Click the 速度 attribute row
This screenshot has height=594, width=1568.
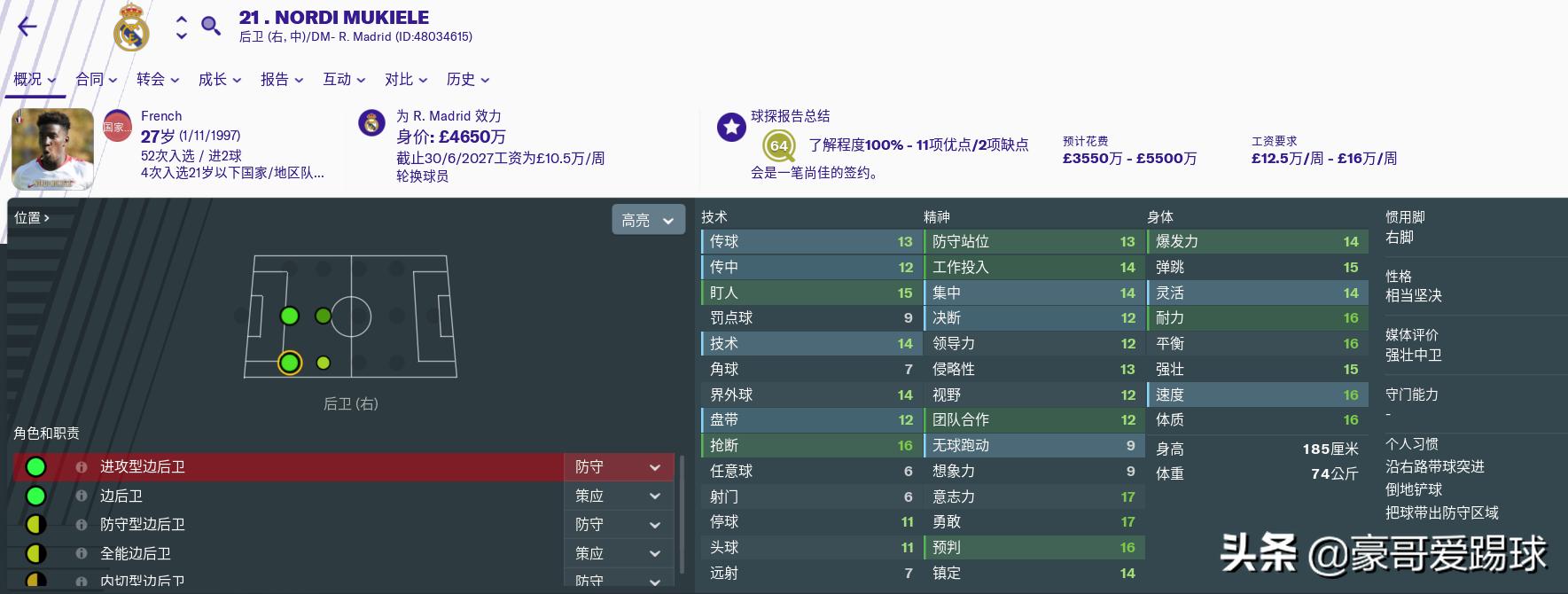[1256, 395]
